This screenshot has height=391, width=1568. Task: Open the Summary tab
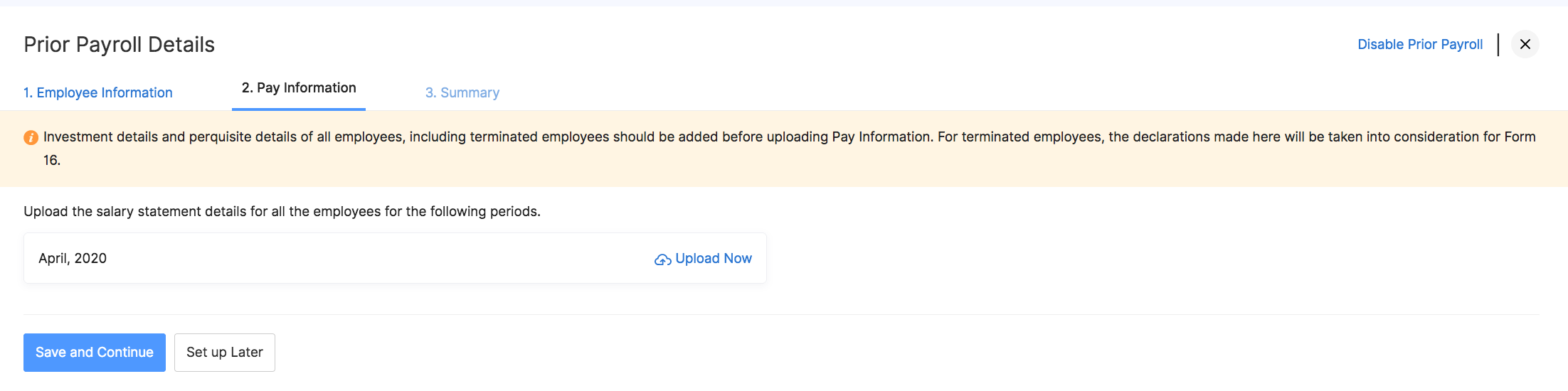tap(462, 92)
